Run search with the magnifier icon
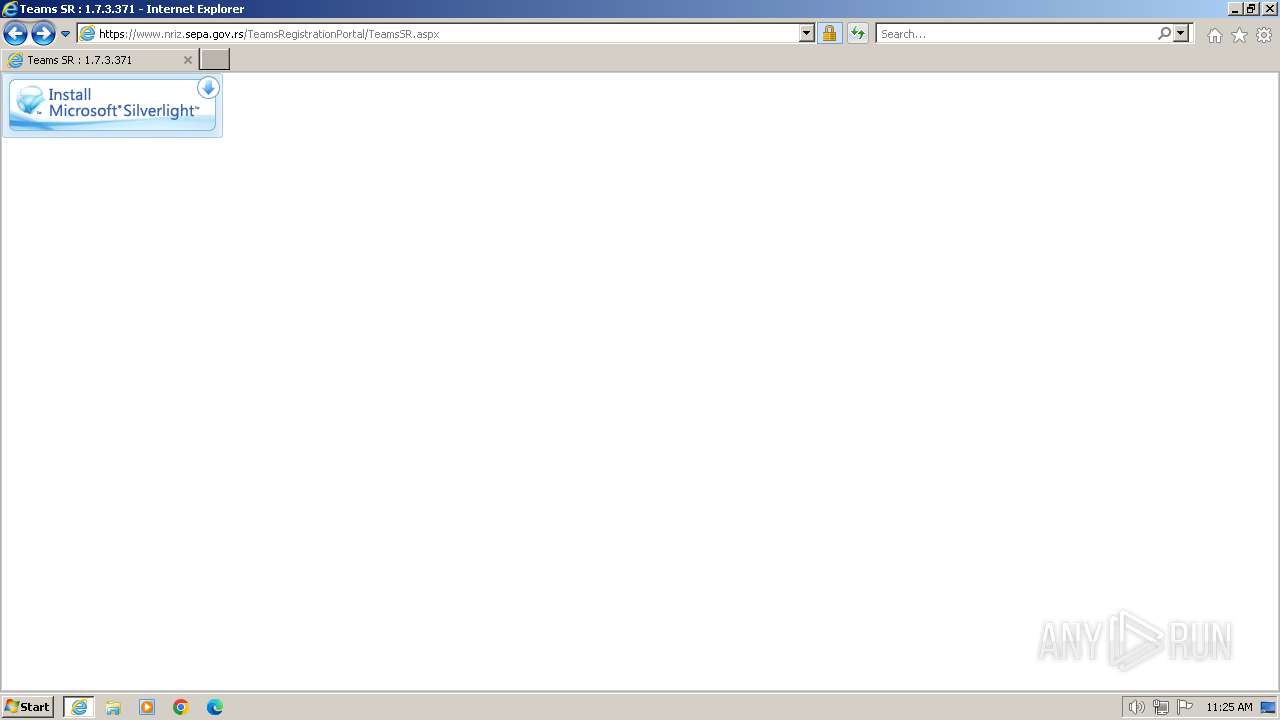 point(1164,34)
